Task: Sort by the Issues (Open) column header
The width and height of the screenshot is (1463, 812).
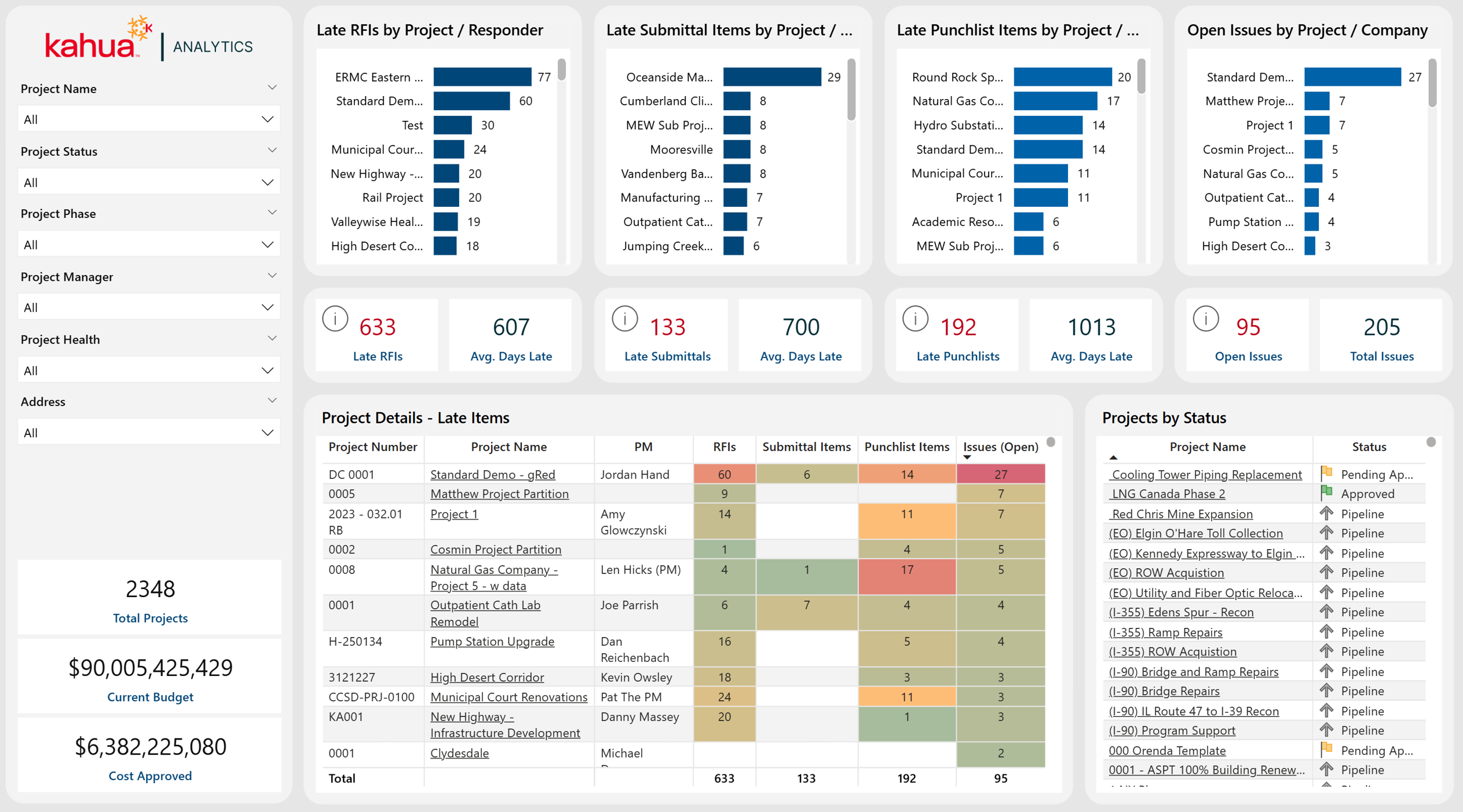Action: pyautogui.click(x=1000, y=447)
